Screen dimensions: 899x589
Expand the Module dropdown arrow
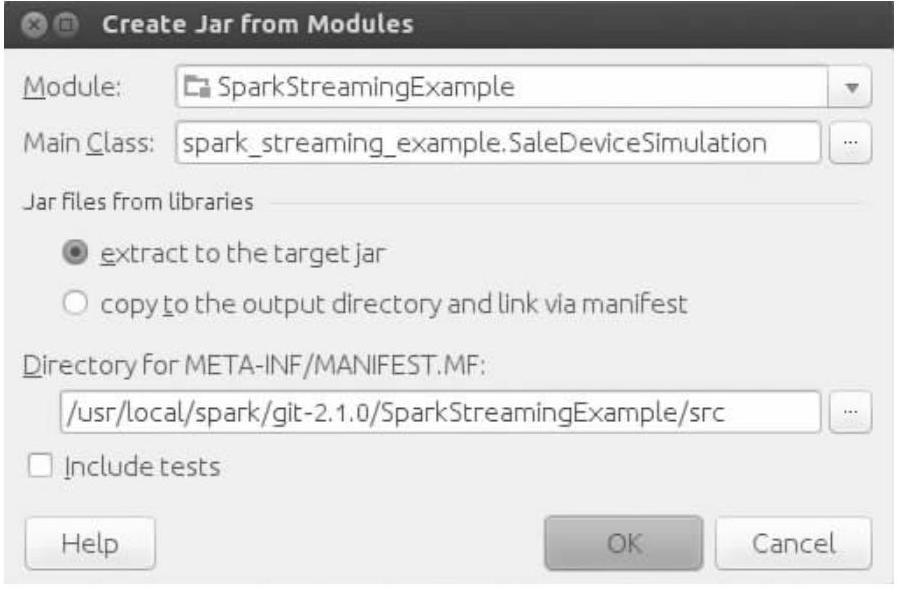tap(850, 87)
